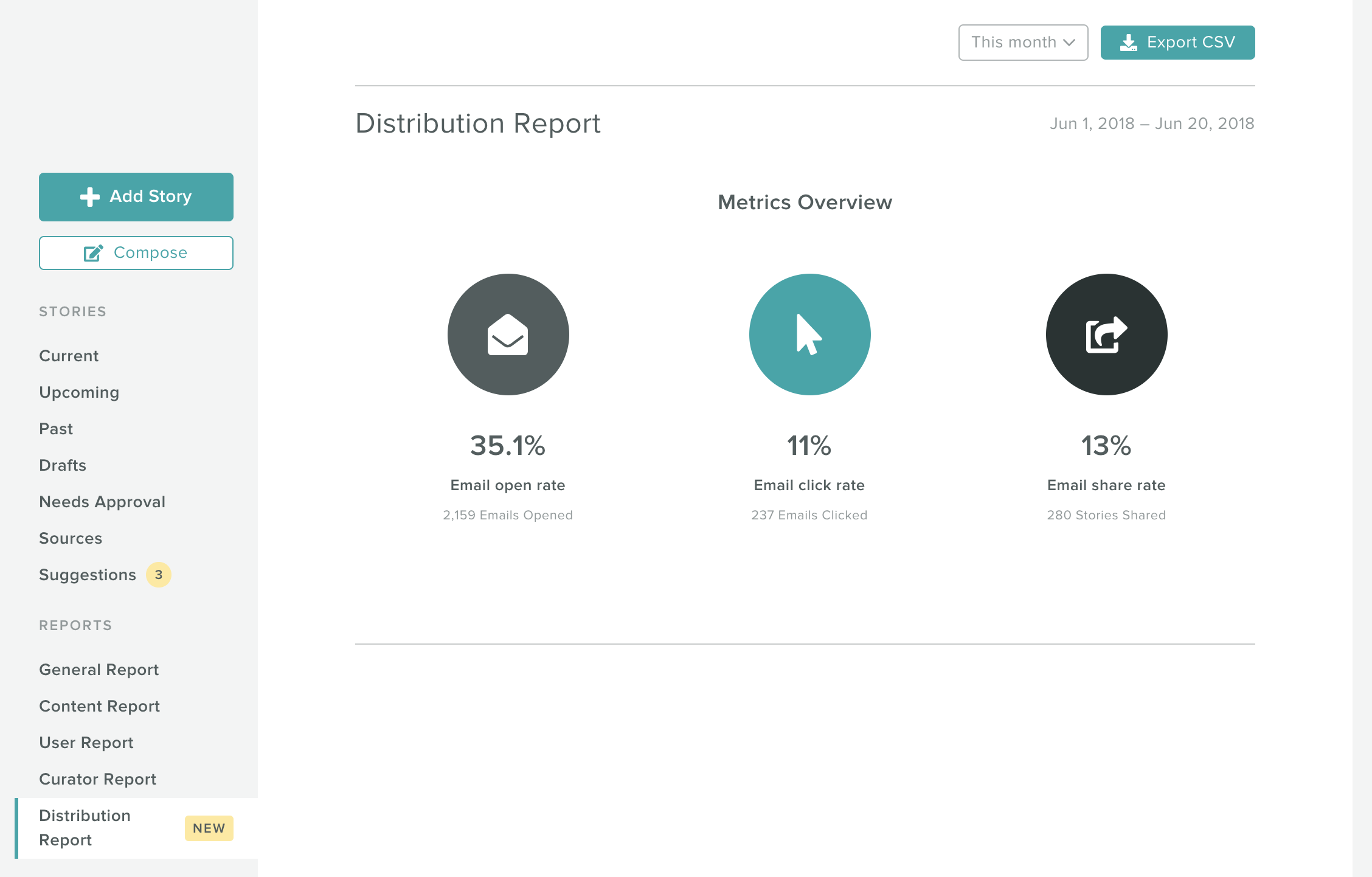This screenshot has width=1372, height=877.
Task: Go to Needs Approval
Action: click(102, 502)
